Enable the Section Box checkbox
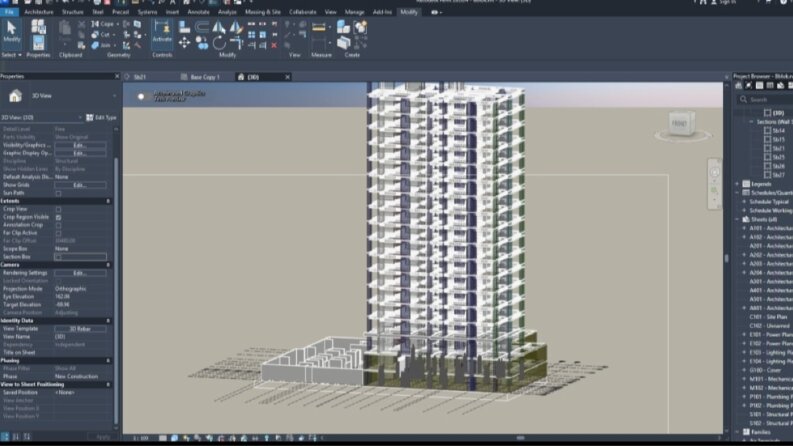Screen dimensions: 793x446 coord(58,257)
